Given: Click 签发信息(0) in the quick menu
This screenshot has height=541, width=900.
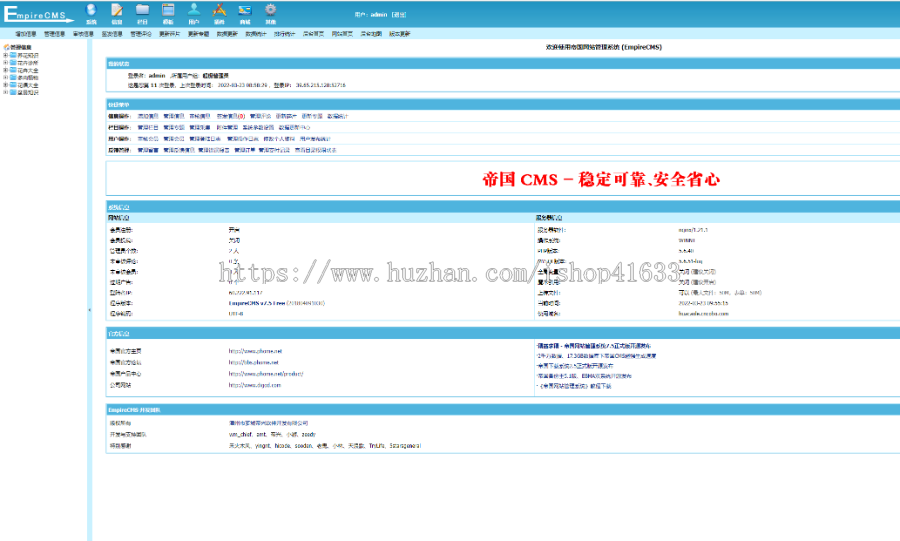Looking at the screenshot, I should 231,116.
